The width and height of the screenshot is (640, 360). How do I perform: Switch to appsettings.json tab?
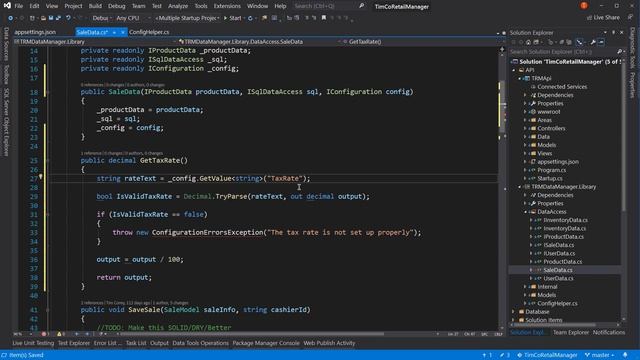tap(35, 32)
